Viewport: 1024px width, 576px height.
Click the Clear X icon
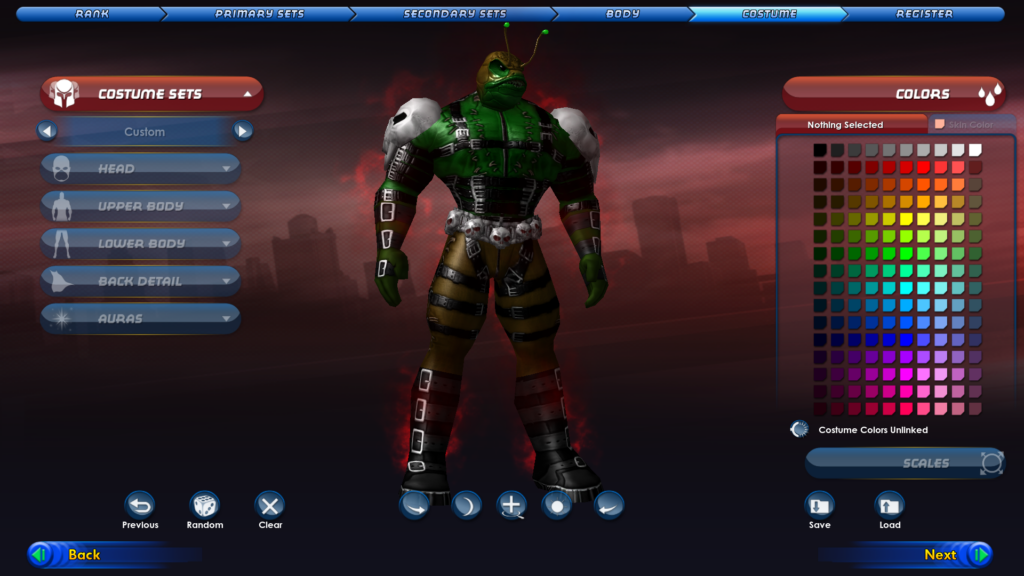pyautogui.click(x=270, y=505)
